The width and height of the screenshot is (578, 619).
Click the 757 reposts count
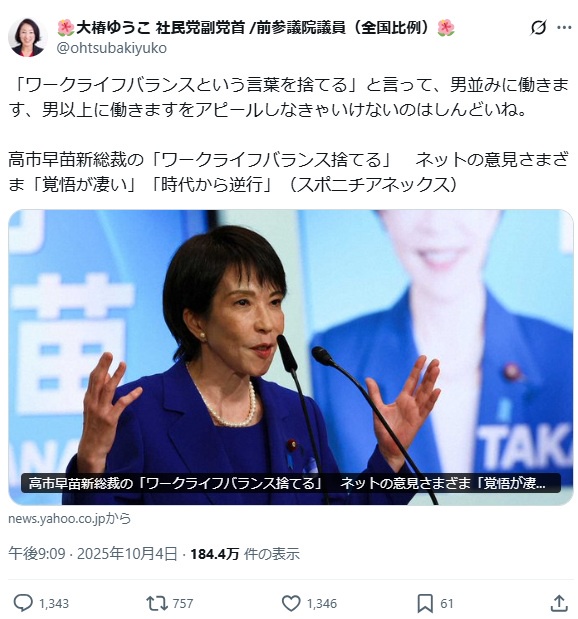183,603
